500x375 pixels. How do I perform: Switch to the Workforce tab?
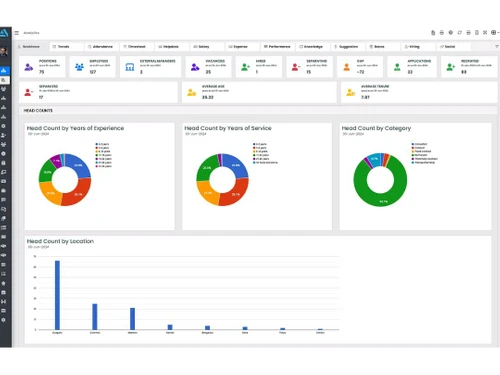(x=31, y=46)
